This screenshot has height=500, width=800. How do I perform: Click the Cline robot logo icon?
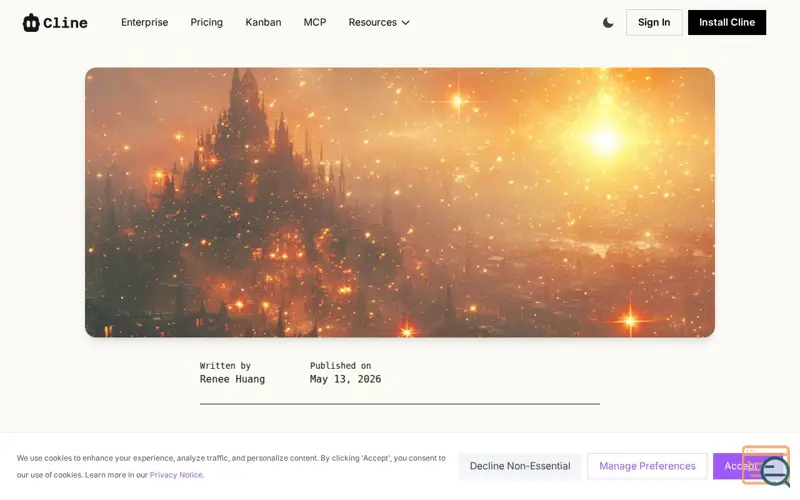(x=31, y=22)
